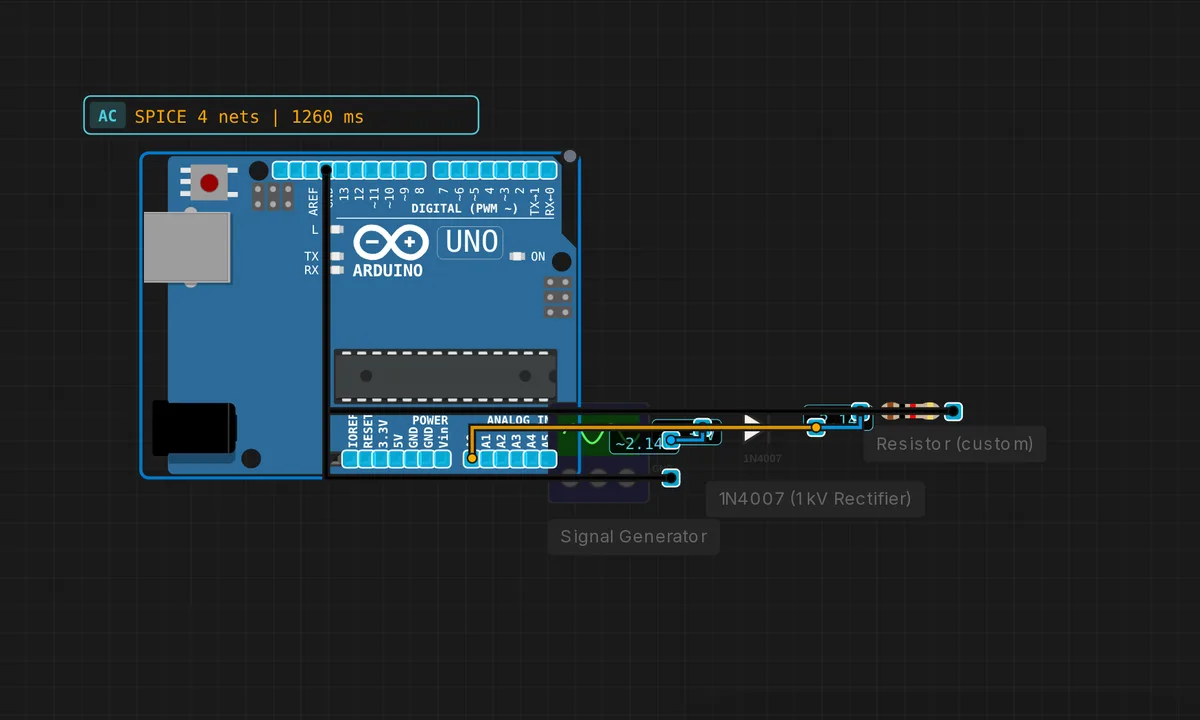Click the 'SPICE 4 nets | 1260 ms' status text
The width and height of the screenshot is (1200, 720).
click(x=249, y=116)
